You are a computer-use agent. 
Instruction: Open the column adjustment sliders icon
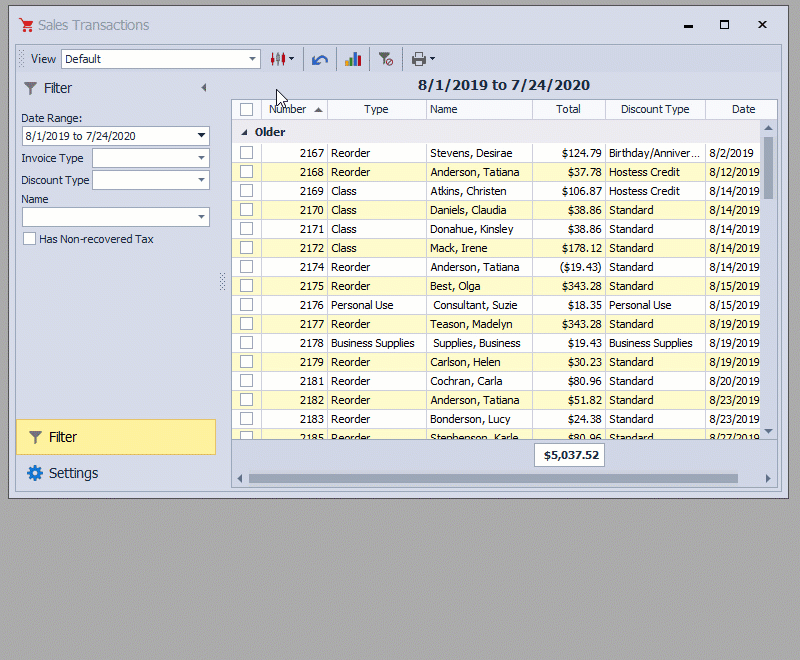[x=278, y=59]
